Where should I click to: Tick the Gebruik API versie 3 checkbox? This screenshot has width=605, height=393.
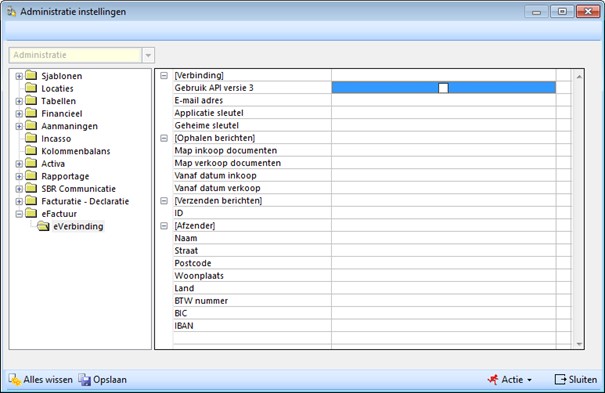(443, 88)
